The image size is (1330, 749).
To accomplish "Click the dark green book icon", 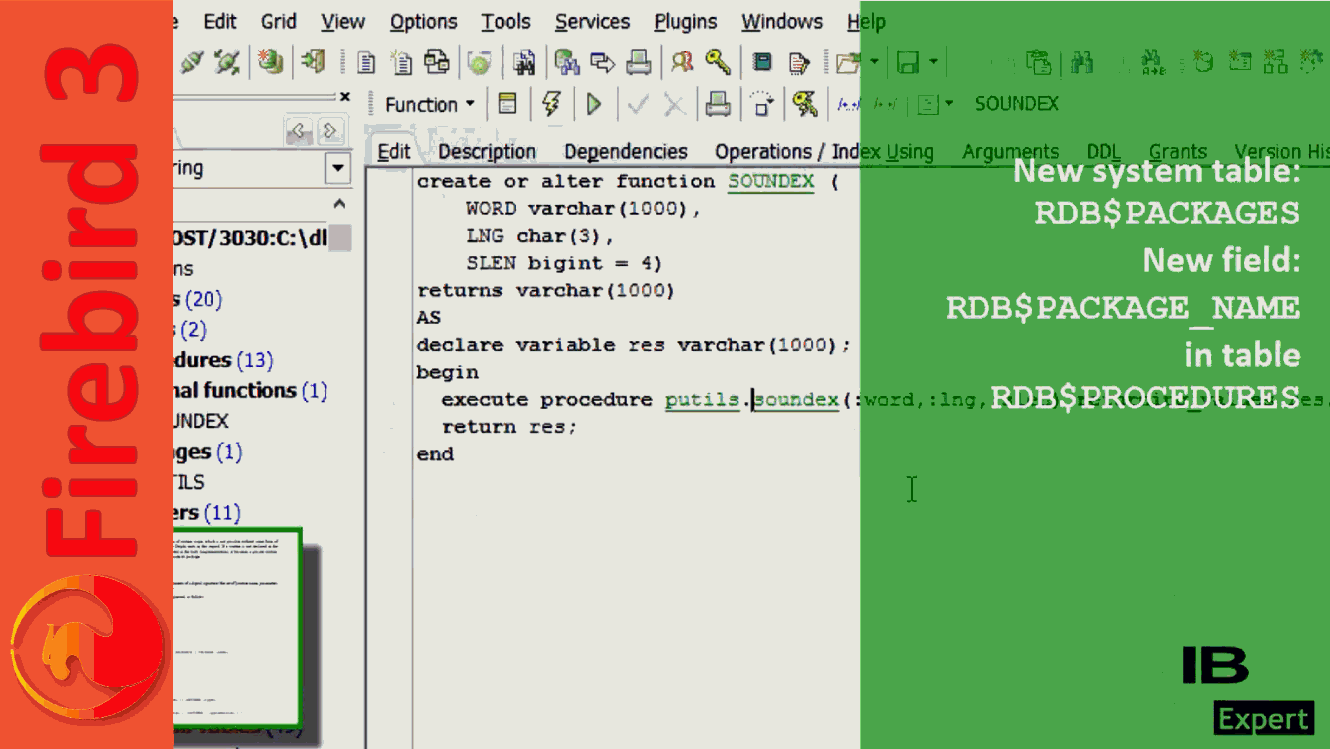I will (762, 62).
